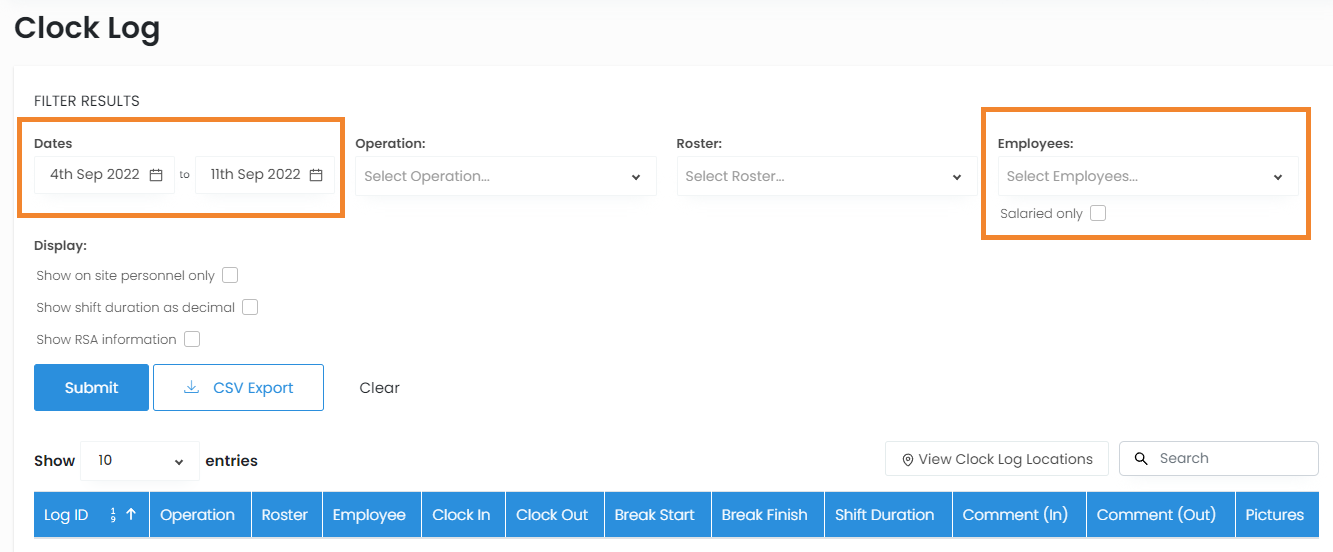Toggle Show shift duration as decimal
Screen dimensions: 1333x552
(x=250, y=307)
